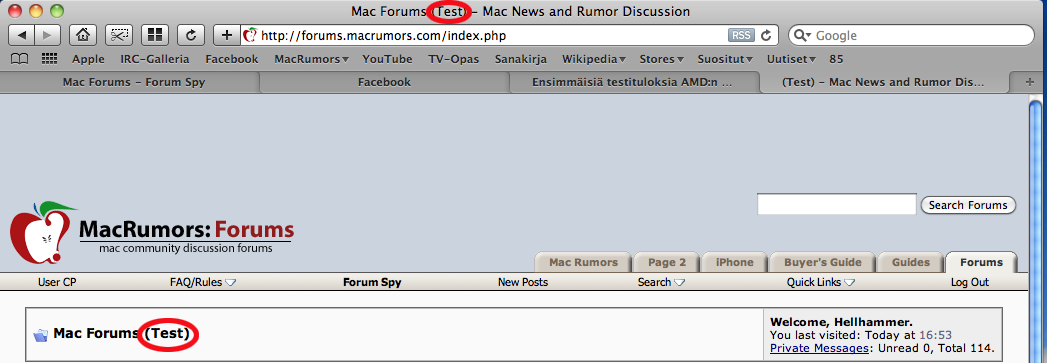Click MacRumors: Forums logo text

pos(186,230)
